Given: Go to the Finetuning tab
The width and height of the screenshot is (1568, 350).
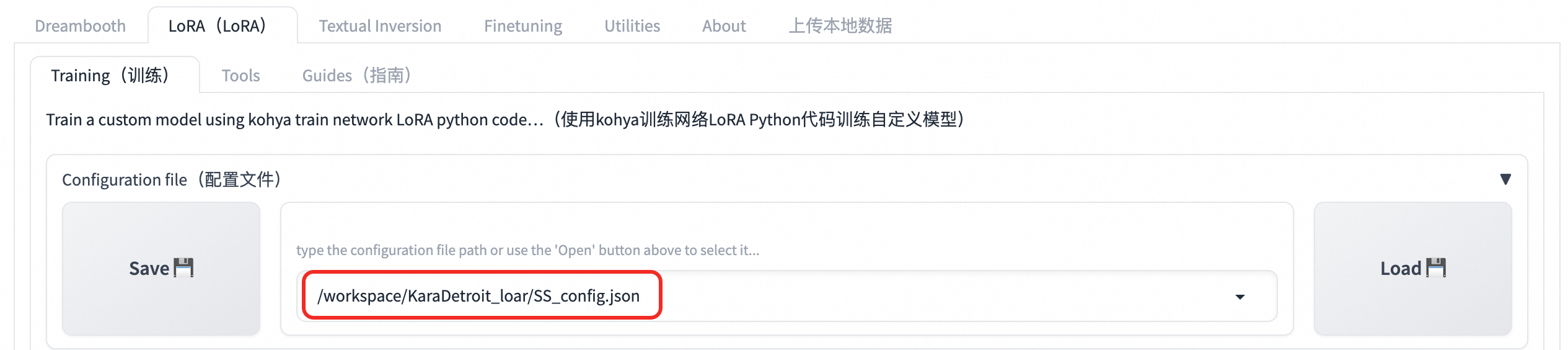Looking at the screenshot, I should 523,26.
